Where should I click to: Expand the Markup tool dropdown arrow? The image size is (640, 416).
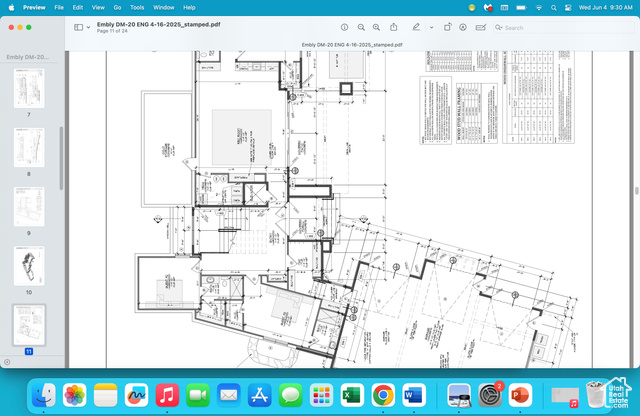pos(431,27)
